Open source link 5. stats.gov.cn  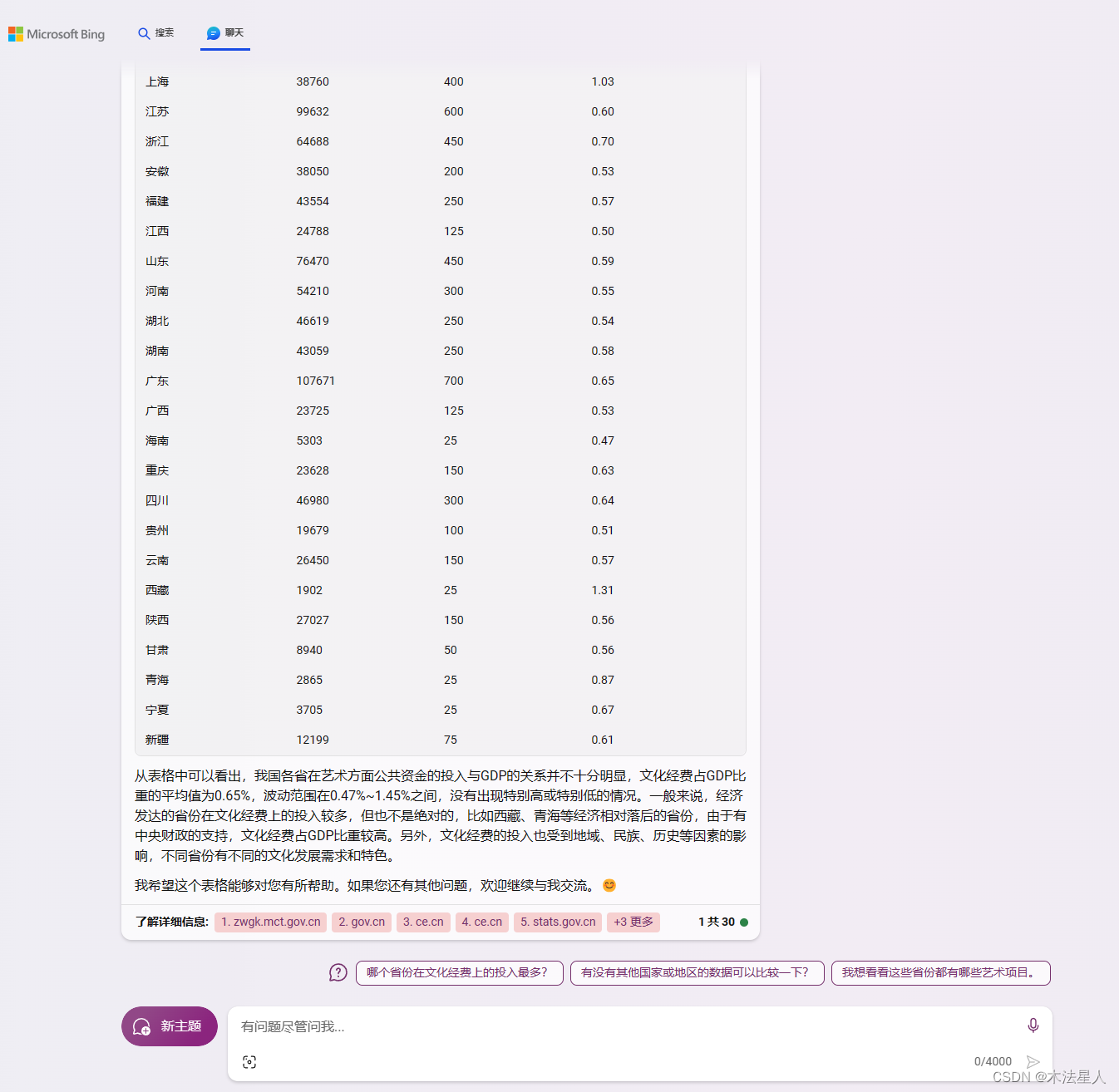point(558,922)
